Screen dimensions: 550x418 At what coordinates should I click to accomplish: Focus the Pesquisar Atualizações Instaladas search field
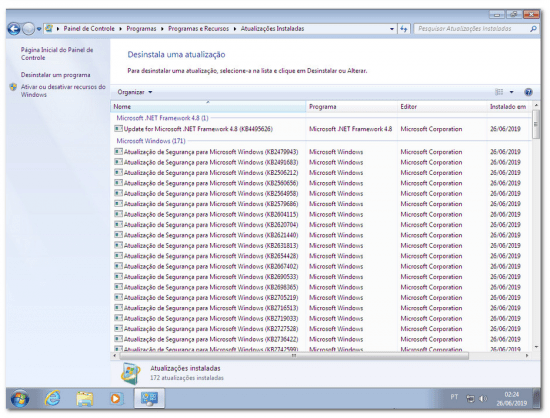471,29
